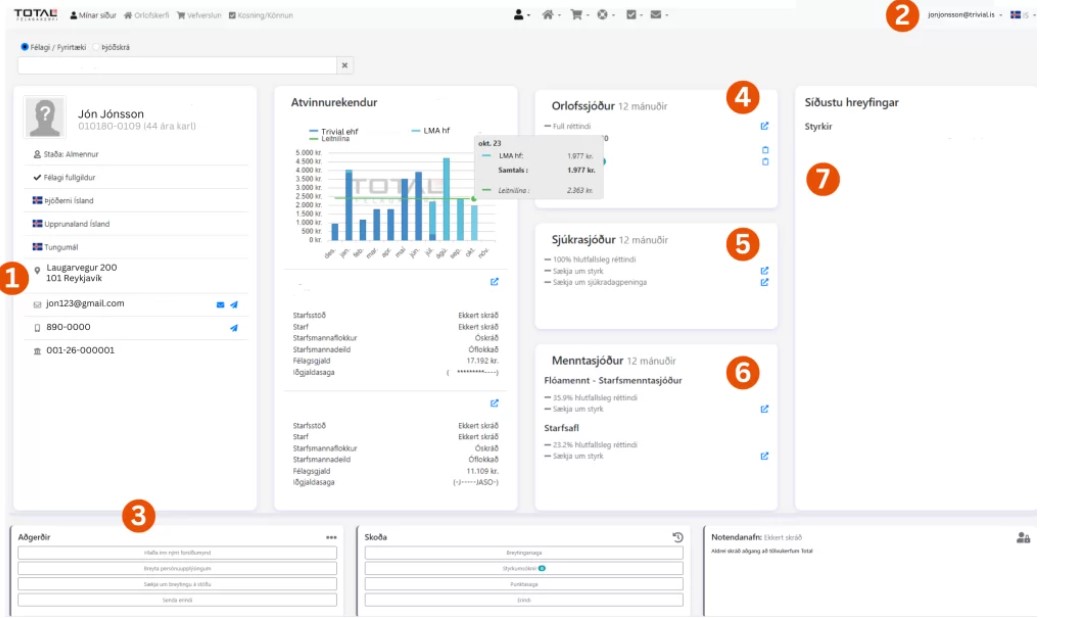Open the IS language dropdown
Screen dimensions: 1066x618
tap(1023, 15)
